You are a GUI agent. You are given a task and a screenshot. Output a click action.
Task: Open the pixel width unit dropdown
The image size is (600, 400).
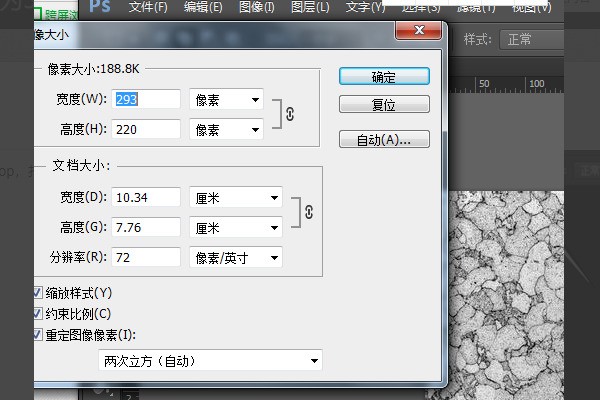(226, 99)
